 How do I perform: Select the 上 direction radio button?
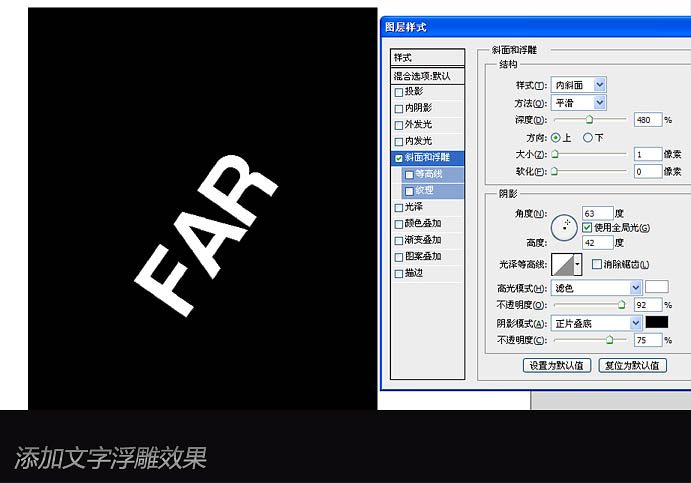coord(556,137)
